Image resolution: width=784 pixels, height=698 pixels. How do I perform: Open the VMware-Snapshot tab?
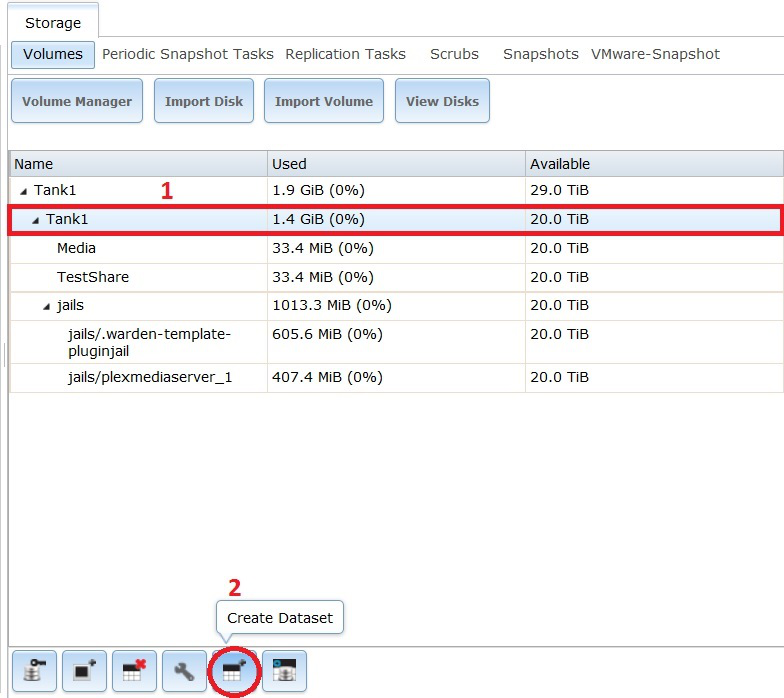point(655,54)
